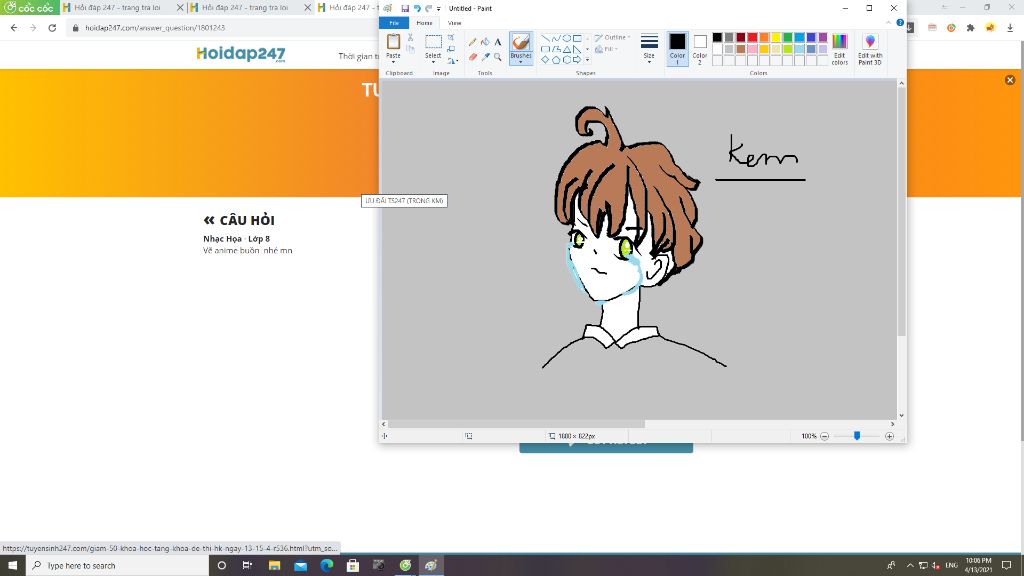Click the rectangular Select tool icon
Screen dimensions: 1024x576
pyautogui.click(x=433, y=42)
